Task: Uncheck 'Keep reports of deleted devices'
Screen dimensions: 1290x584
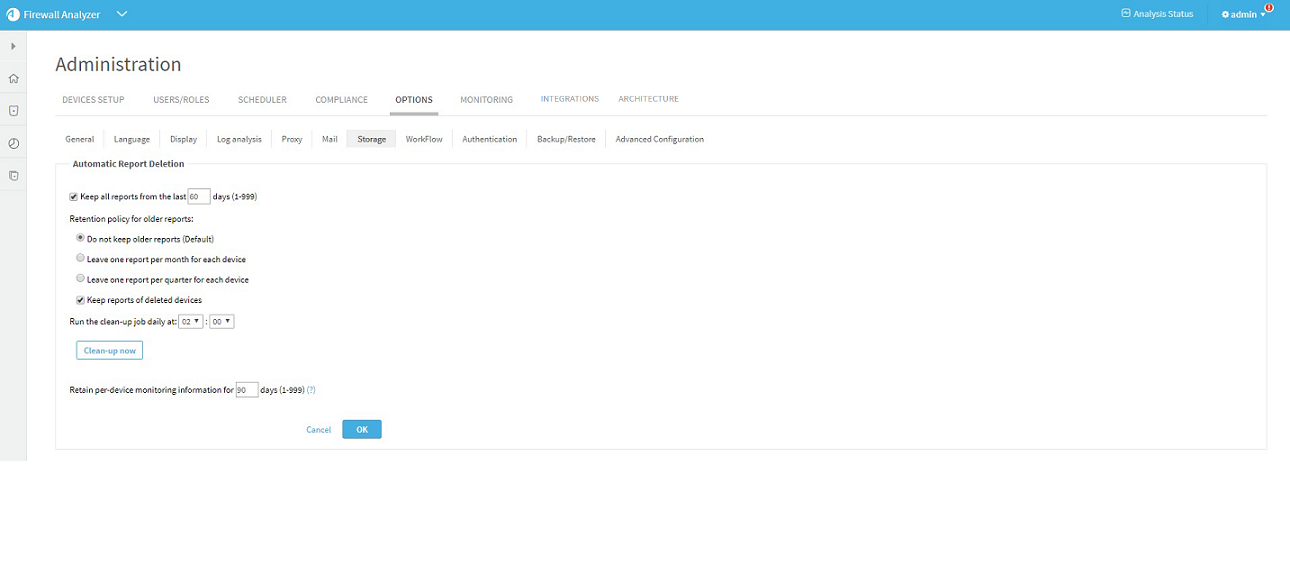Action: pos(81,300)
